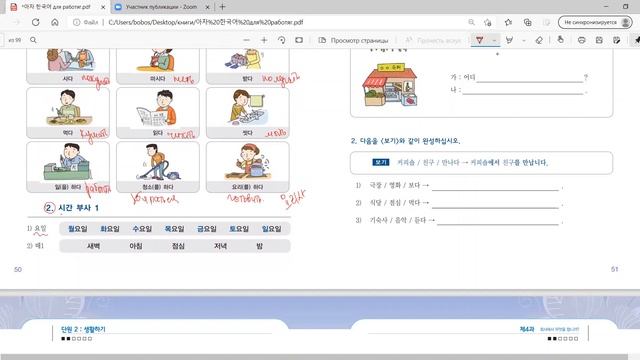Click the weekday '월요일'
The width and height of the screenshot is (640, 360).
(78, 229)
